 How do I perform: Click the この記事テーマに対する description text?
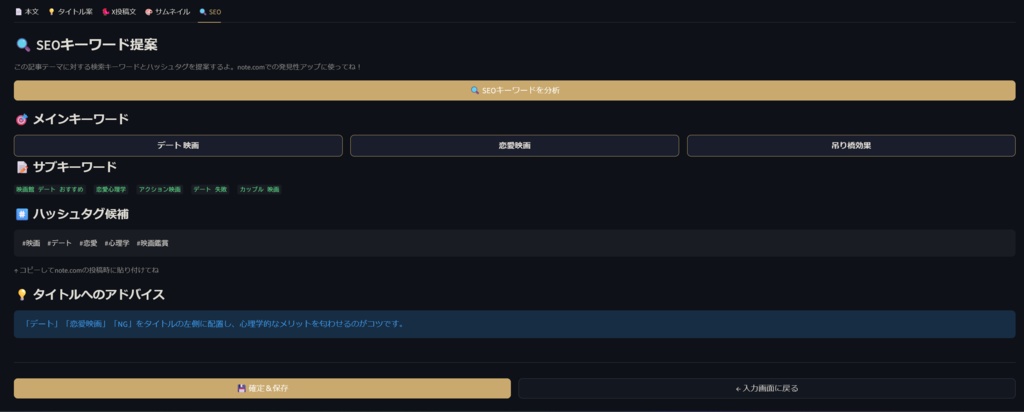pos(188,67)
